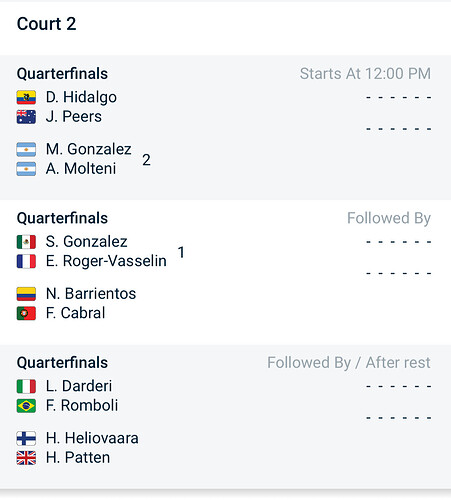Click Mexico flag beside S. Gonzalez
The width and height of the screenshot is (451, 500).
pos(26,242)
